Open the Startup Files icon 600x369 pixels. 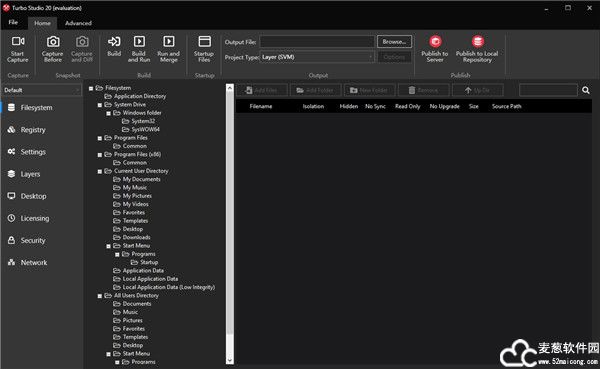tap(204, 41)
